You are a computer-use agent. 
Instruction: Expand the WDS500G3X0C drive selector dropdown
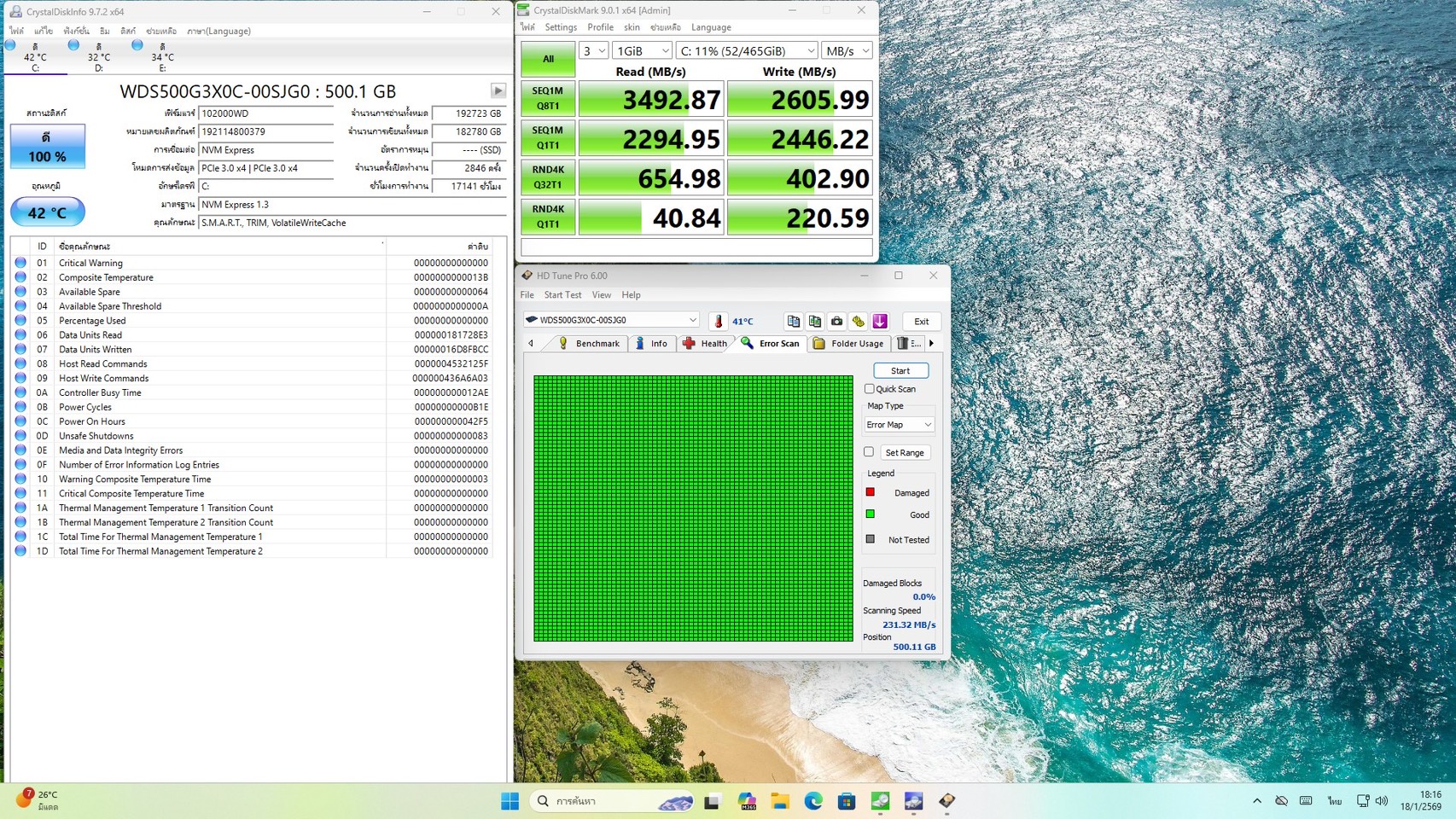tap(610, 320)
